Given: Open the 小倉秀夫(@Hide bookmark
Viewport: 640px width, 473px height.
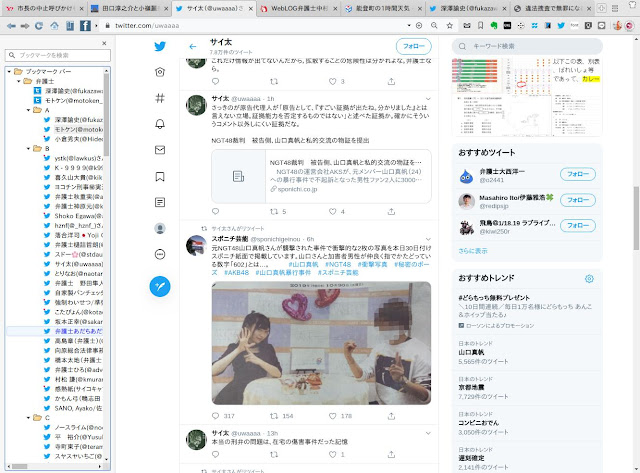Looking at the screenshot, I should [x=74, y=139].
